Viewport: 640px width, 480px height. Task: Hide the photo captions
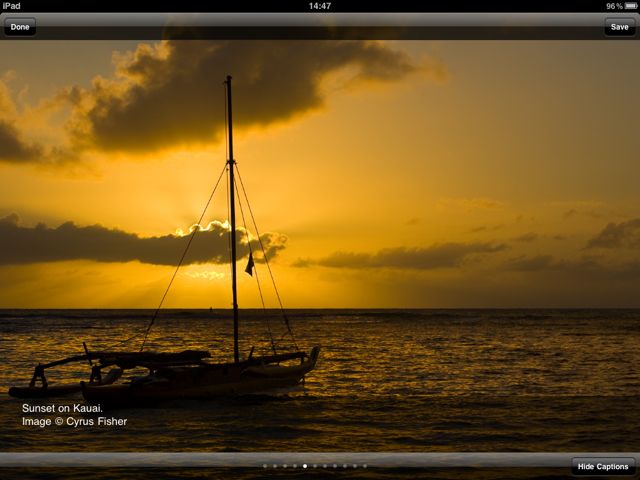coord(603,467)
